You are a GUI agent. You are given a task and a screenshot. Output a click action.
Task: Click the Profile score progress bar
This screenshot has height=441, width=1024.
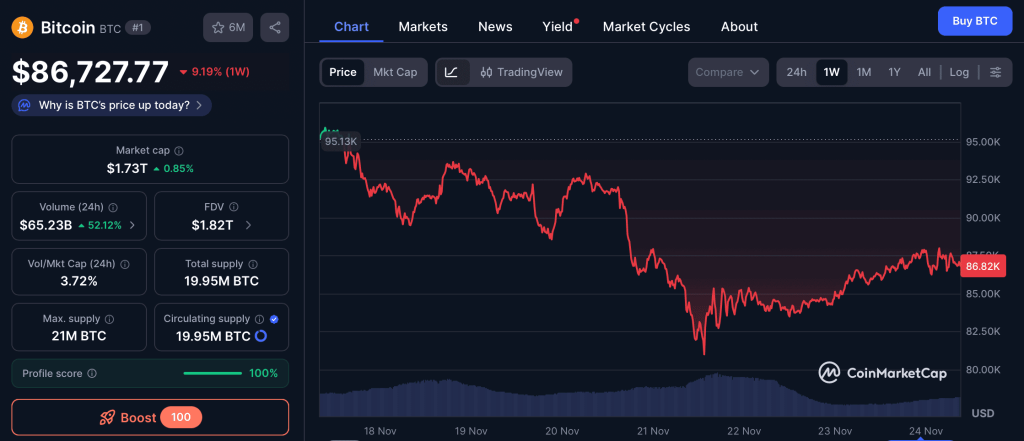(213, 373)
